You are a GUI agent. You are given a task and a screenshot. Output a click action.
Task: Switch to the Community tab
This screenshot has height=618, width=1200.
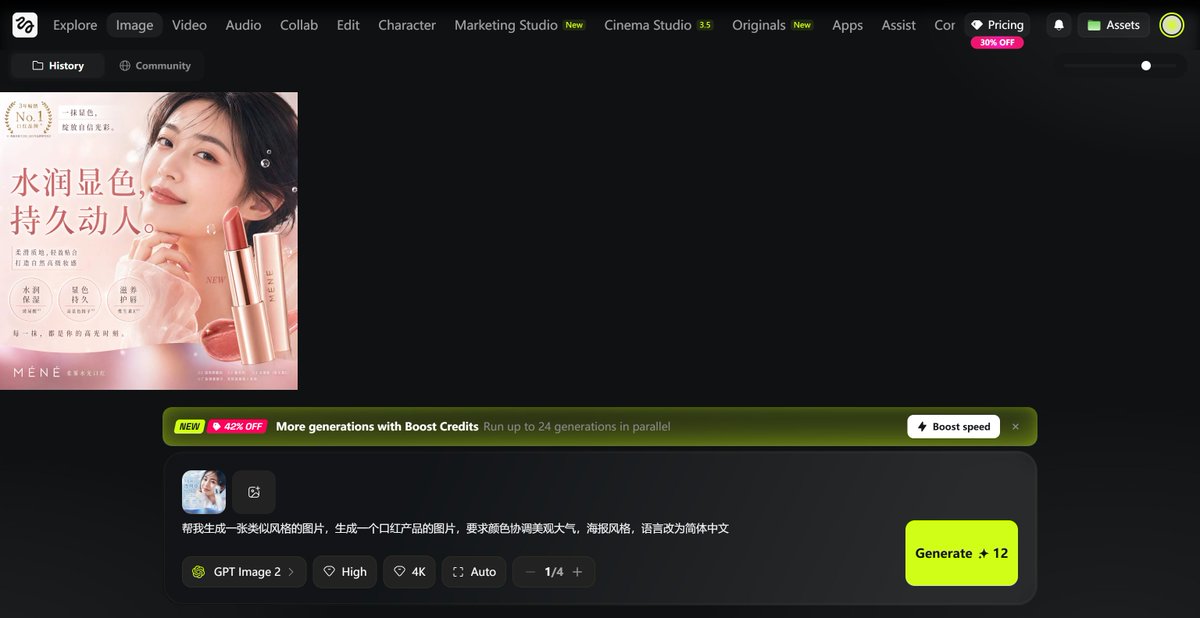click(155, 66)
